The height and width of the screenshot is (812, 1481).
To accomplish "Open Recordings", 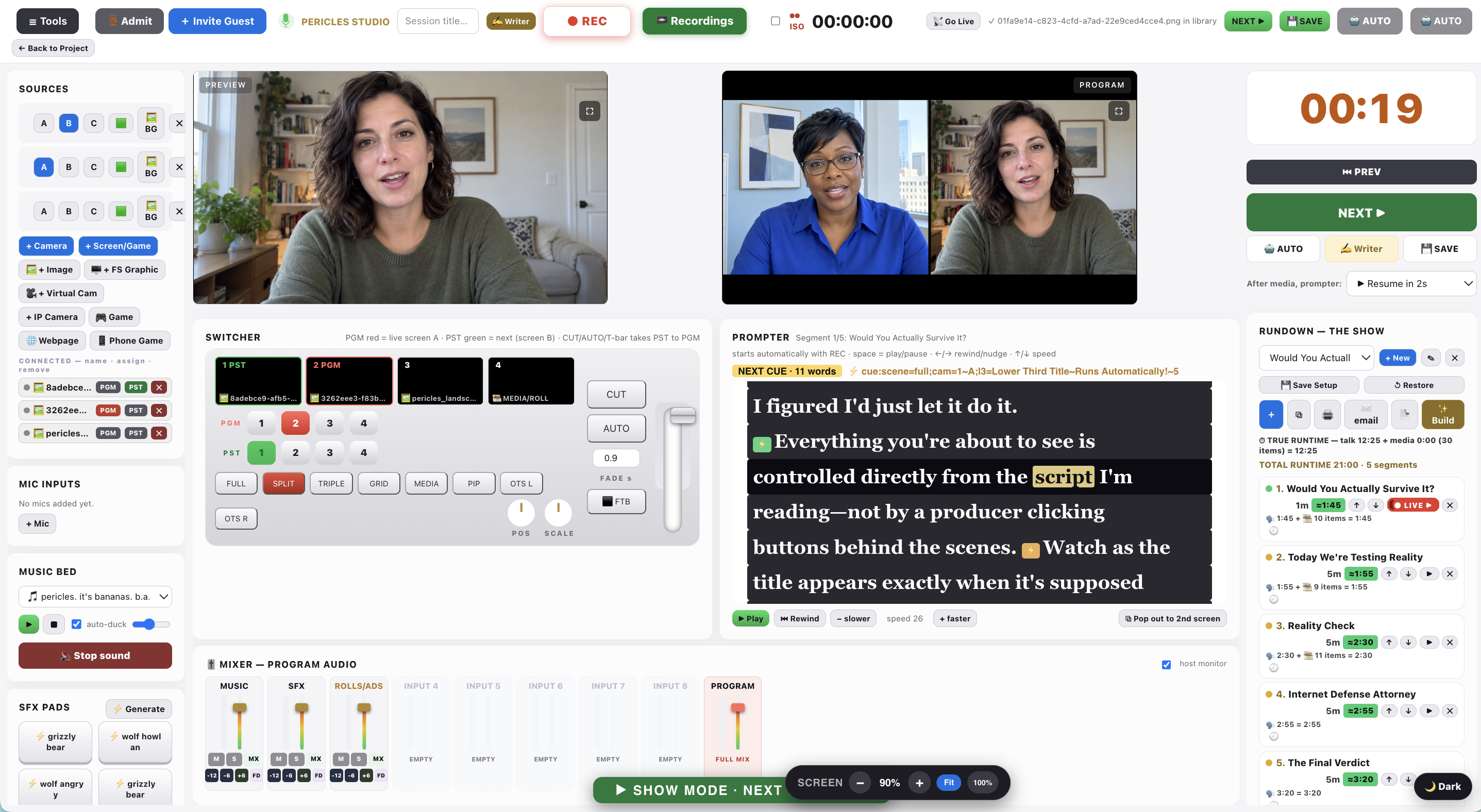I will tap(695, 21).
